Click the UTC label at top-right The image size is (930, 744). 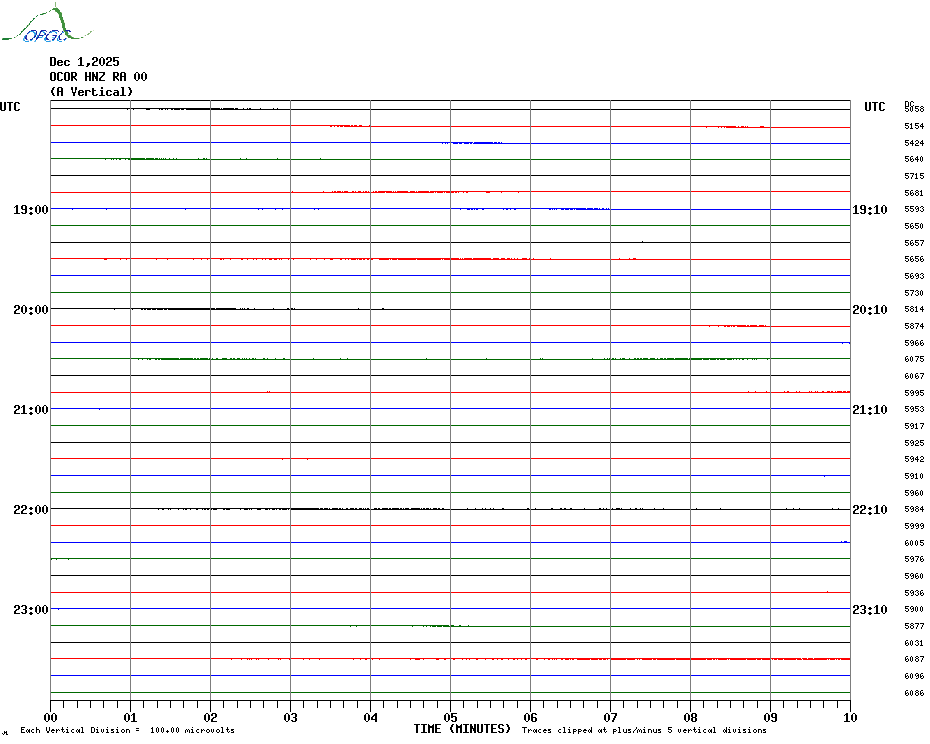(875, 107)
